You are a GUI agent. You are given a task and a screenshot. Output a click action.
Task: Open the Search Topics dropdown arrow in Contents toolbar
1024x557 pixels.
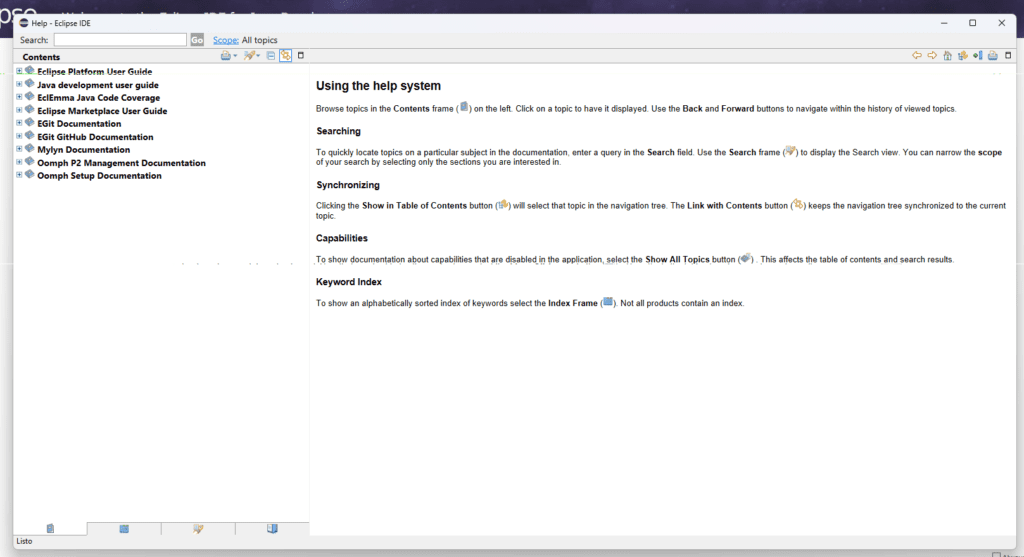(258, 56)
